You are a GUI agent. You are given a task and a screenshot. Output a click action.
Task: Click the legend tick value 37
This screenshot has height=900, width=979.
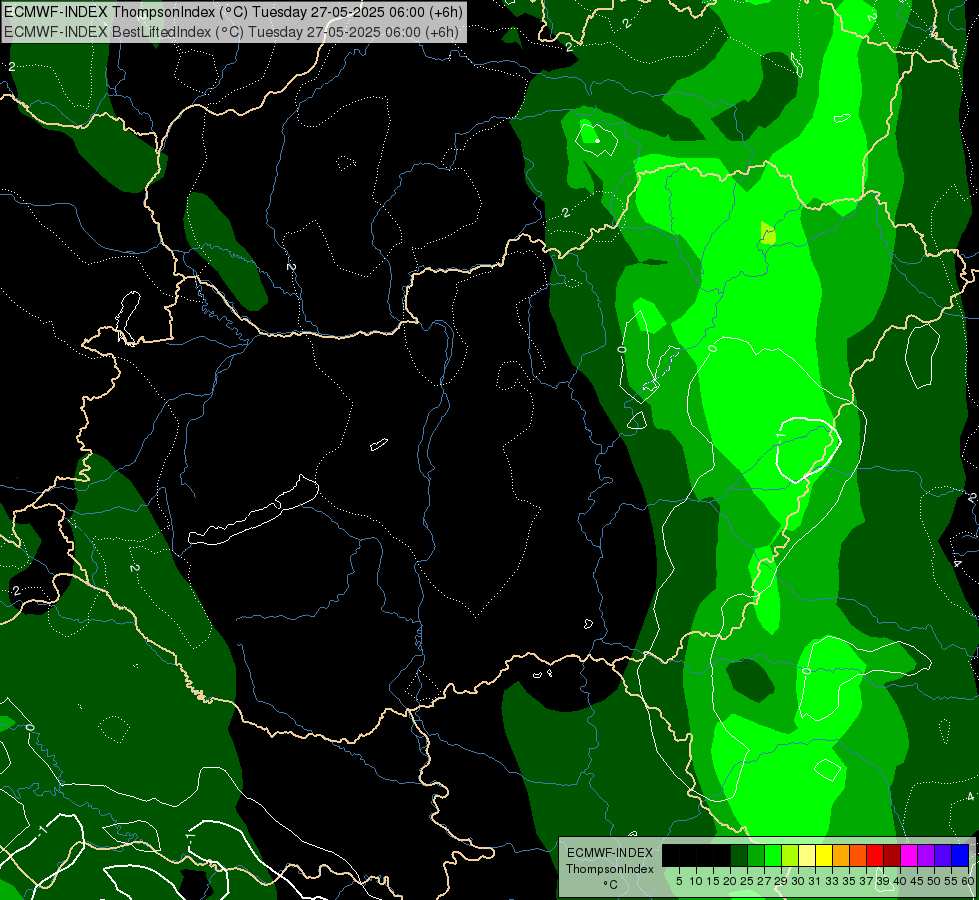coord(866,881)
